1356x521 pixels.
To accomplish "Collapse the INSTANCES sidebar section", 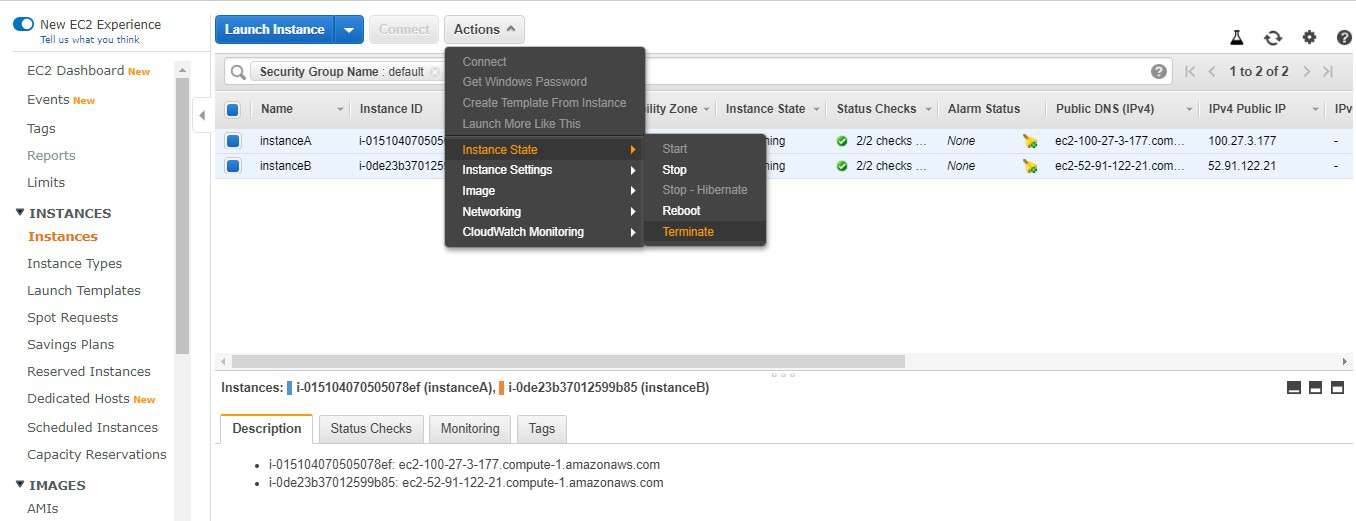I will coord(20,213).
